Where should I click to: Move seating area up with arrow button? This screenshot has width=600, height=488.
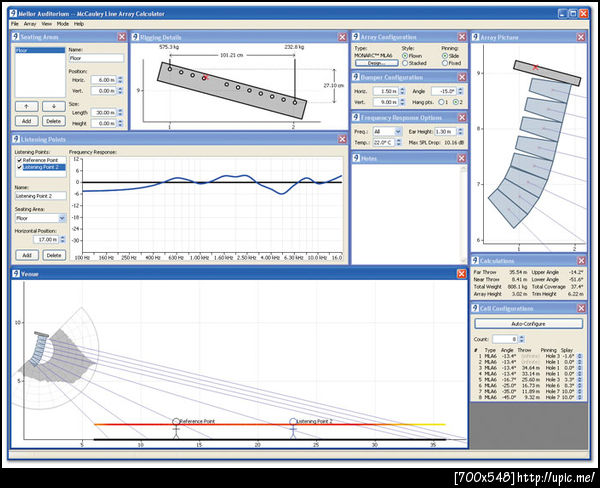point(26,106)
